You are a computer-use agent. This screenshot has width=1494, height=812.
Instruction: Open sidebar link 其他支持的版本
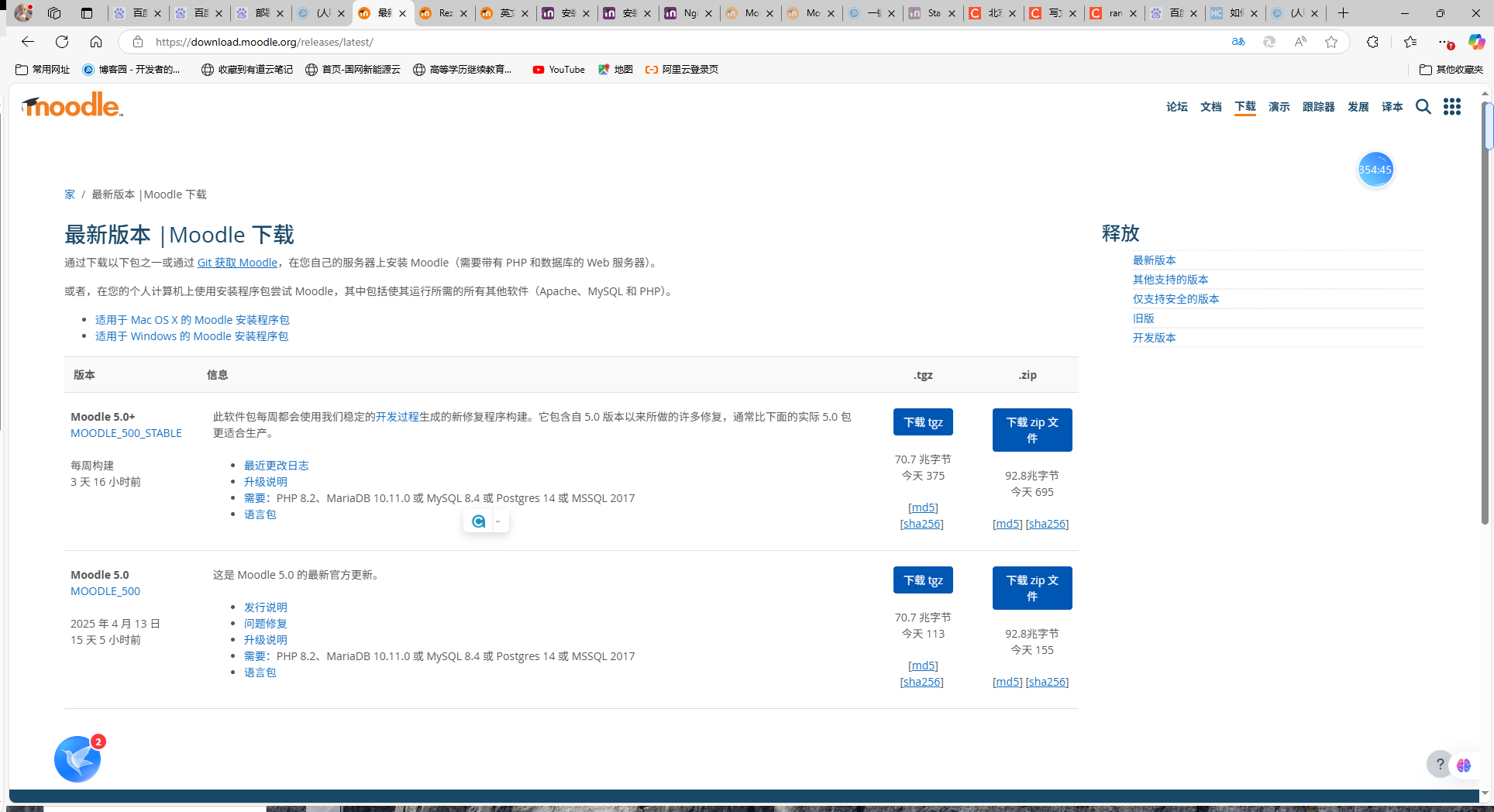tap(1170, 280)
